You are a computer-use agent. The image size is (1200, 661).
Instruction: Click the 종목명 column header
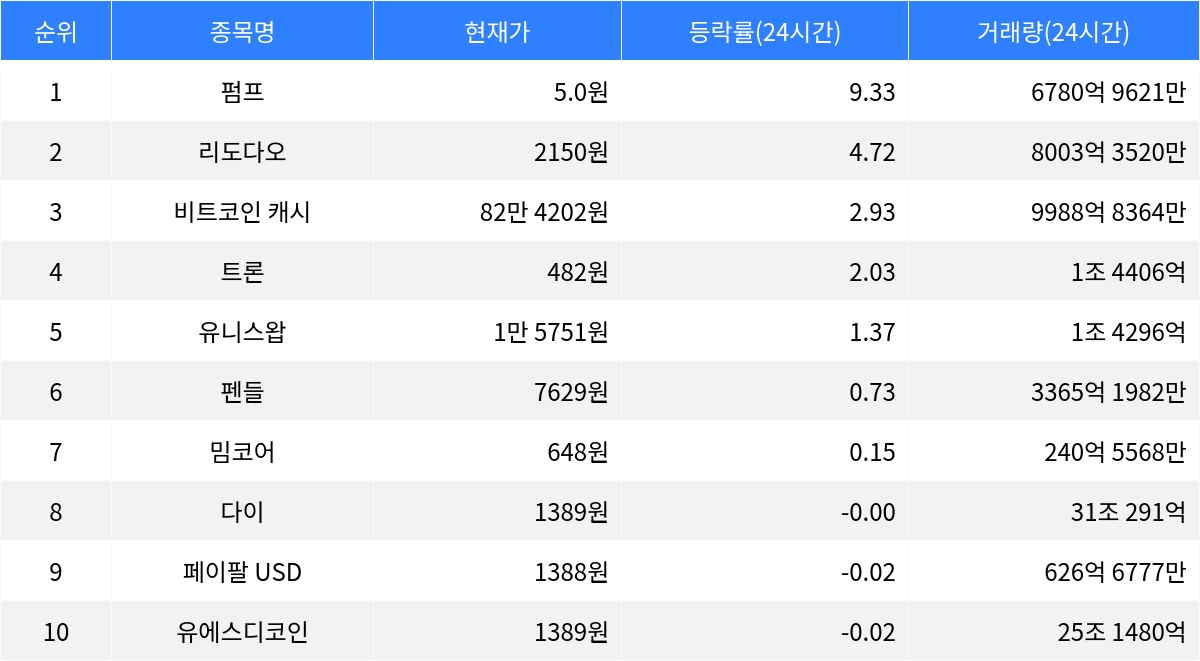point(242,31)
